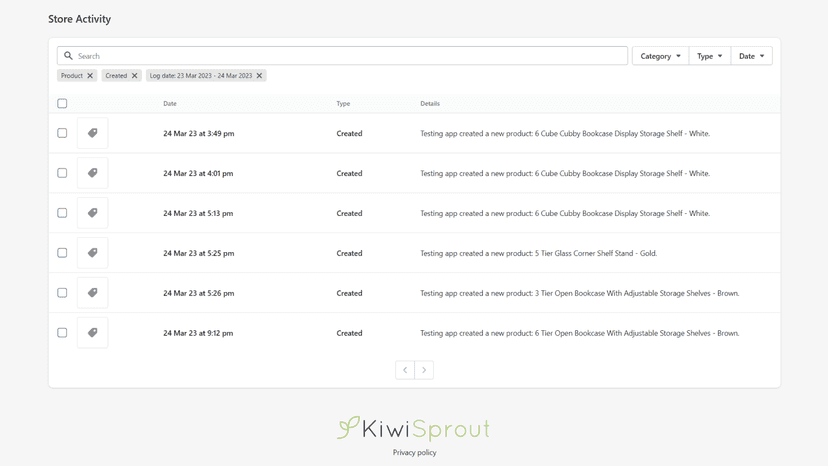Click the date 24 Mar 23 at 5:13 pm
This screenshot has width=828, height=466.
coord(198,213)
